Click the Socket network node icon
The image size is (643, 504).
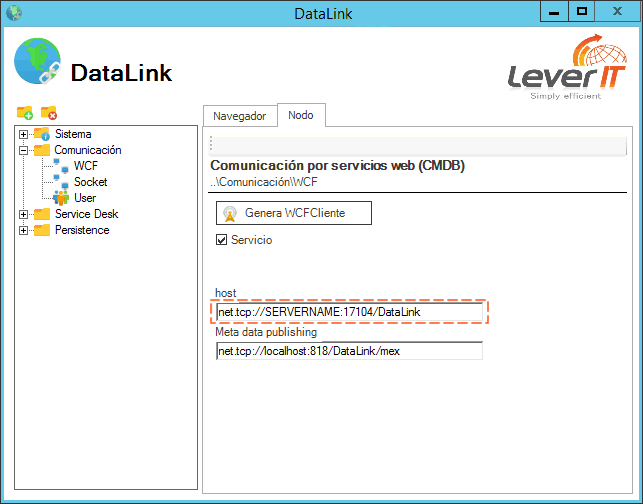click(x=61, y=182)
